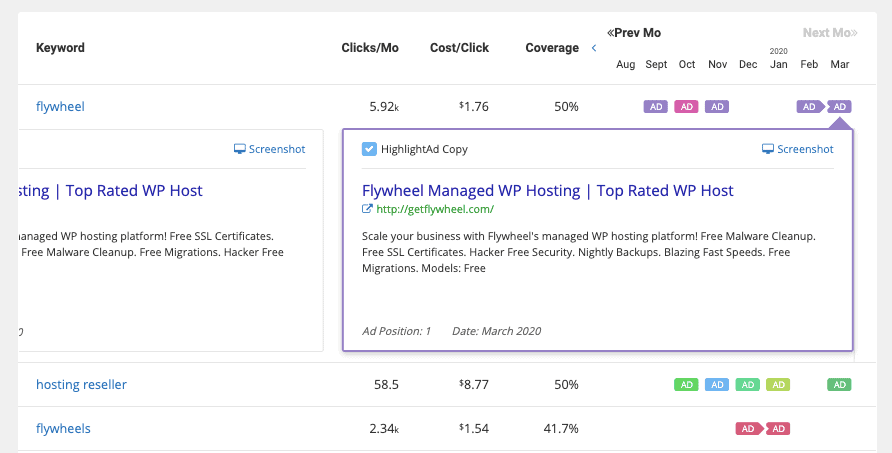892x453 pixels.
Task: Go to previous months with Prev Mo
Action: (x=634, y=33)
